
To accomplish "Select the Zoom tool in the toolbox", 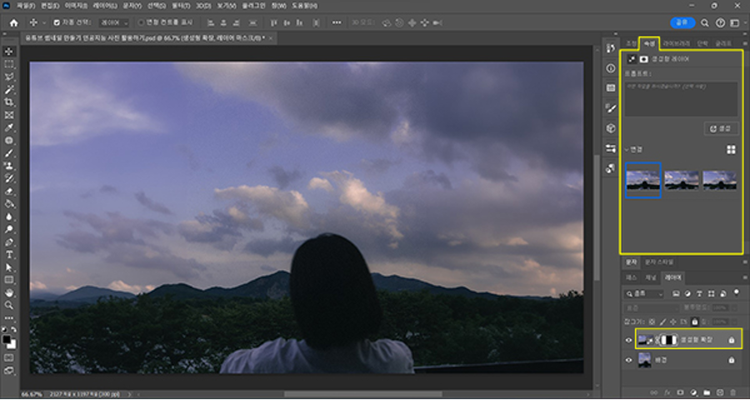I will click(9, 305).
